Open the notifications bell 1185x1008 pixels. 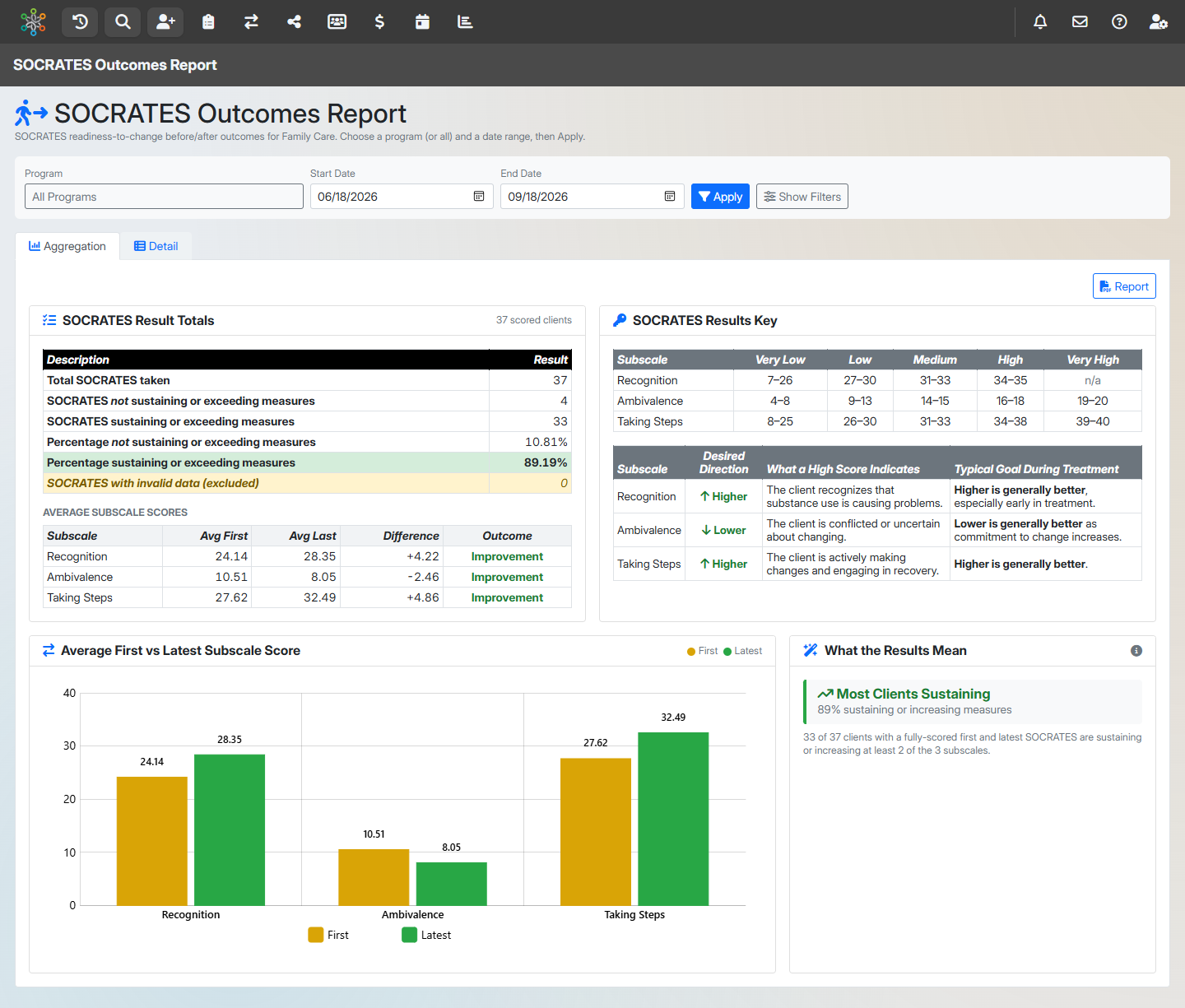pyautogui.click(x=1040, y=21)
